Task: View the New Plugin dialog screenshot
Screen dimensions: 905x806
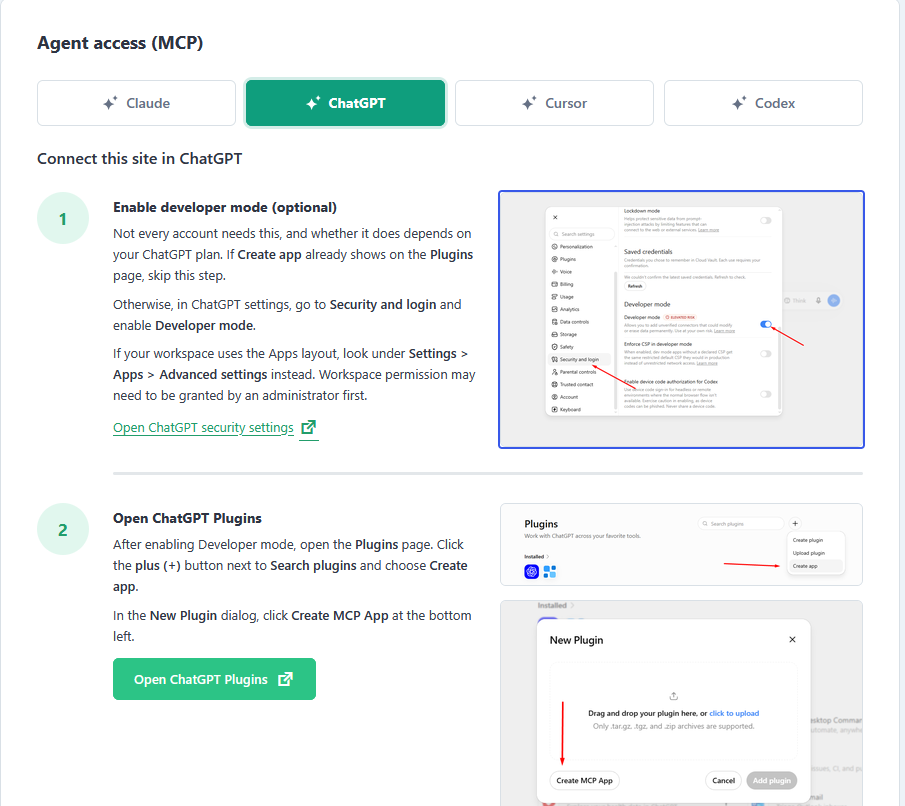Action: [x=681, y=703]
